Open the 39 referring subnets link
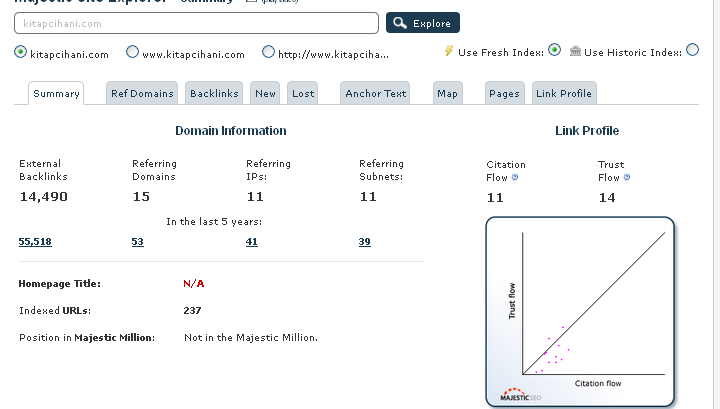The image size is (720, 409). [x=365, y=241]
